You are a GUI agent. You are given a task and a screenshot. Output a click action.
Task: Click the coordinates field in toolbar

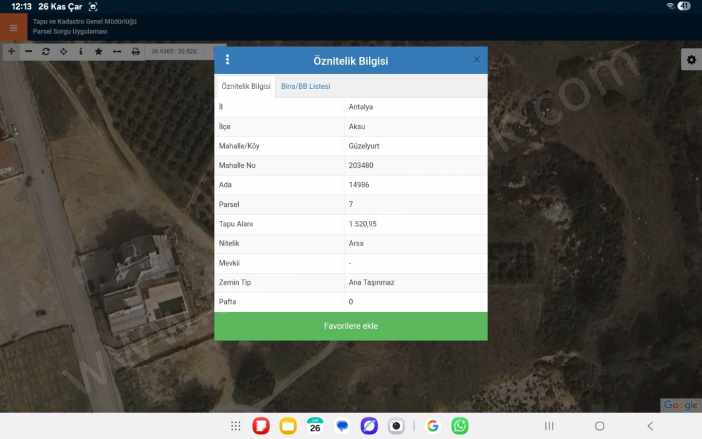click(x=179, y=51)
